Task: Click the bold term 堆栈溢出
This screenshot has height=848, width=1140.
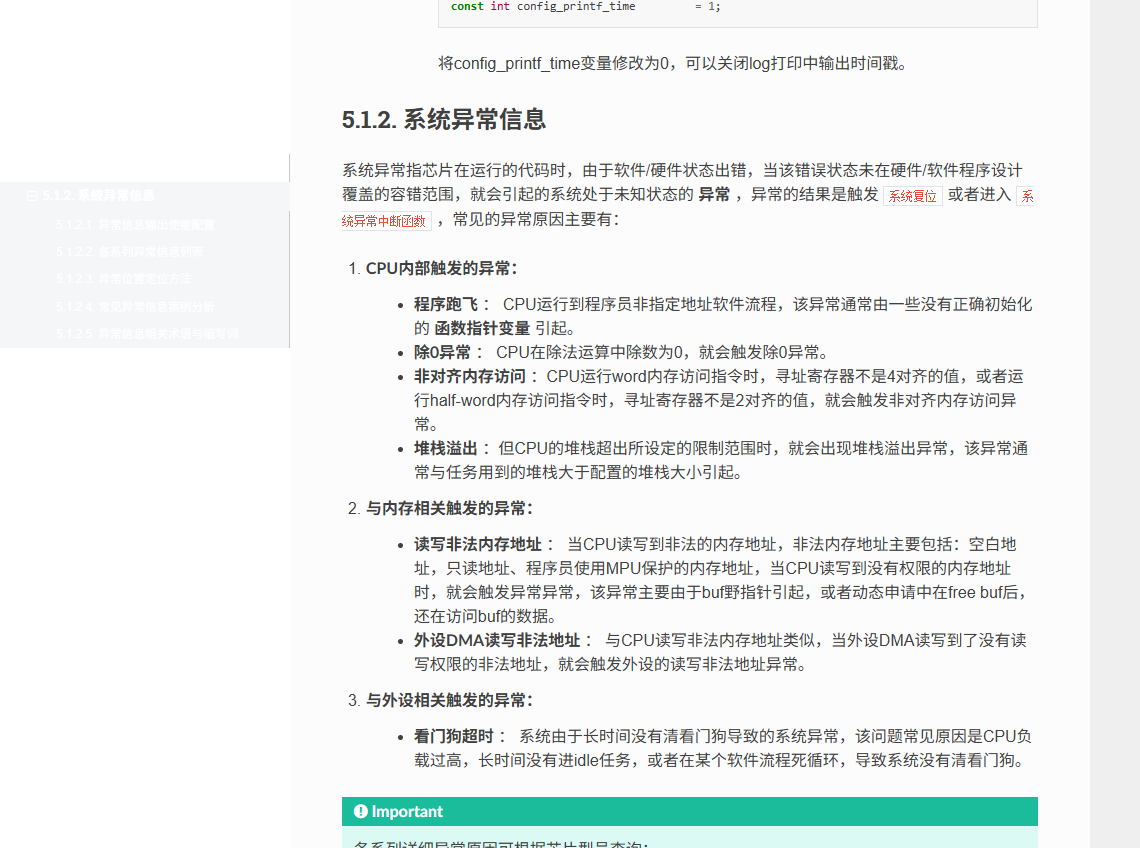Action: tap(446, 448)
